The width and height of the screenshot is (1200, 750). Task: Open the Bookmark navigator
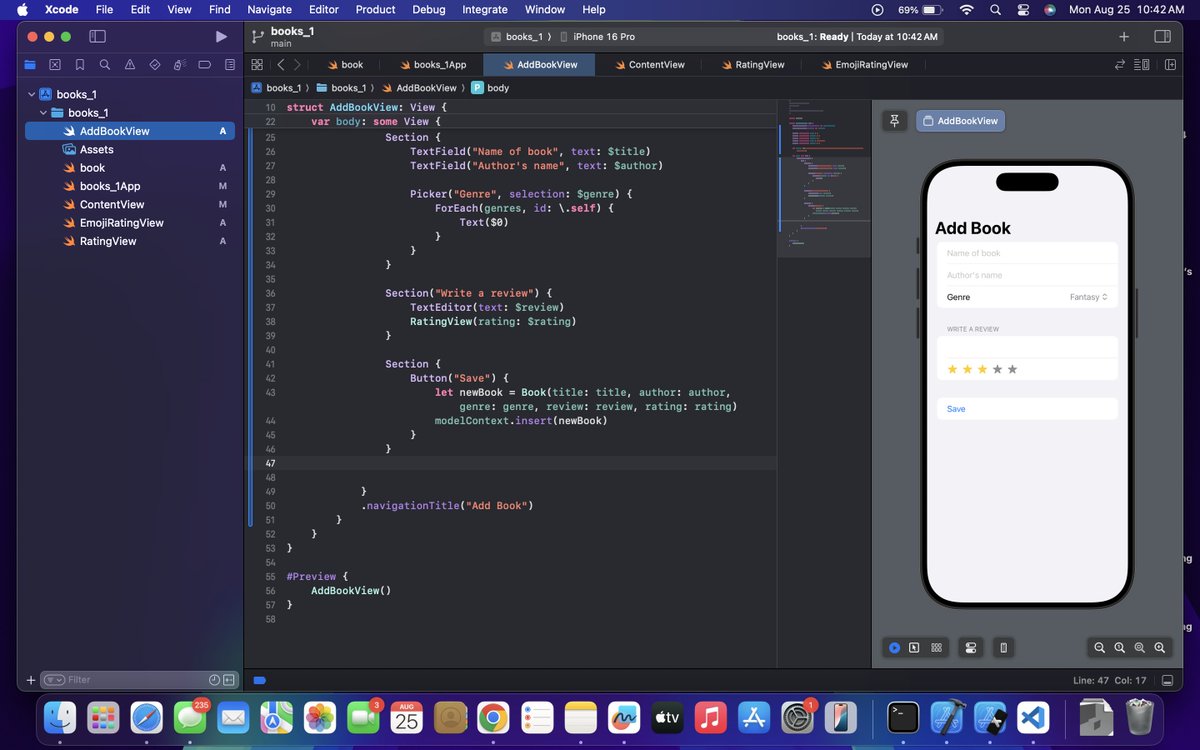[80, 64]
